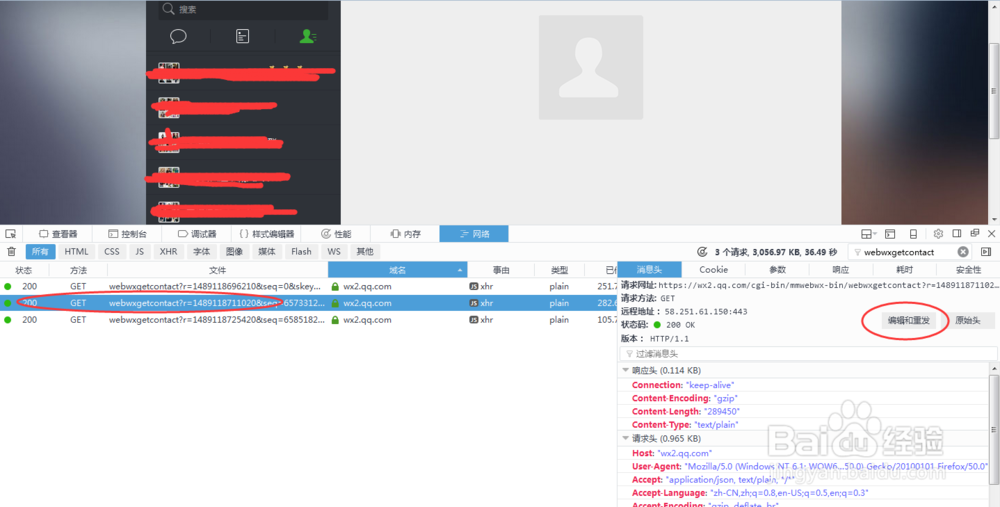Collapse the 响应头 response headers section
The width and height of the screenshot is (1000, 507).
click(x=626, y=370)
